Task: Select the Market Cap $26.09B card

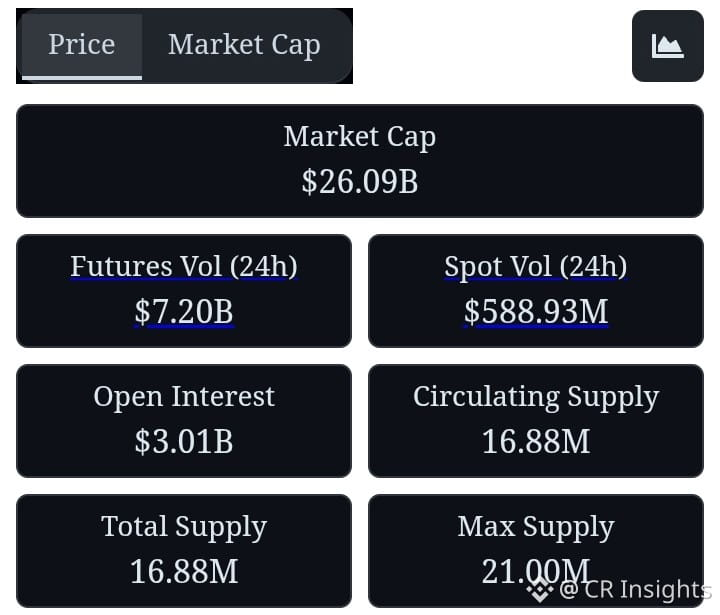Action: (x=360, y=161)
